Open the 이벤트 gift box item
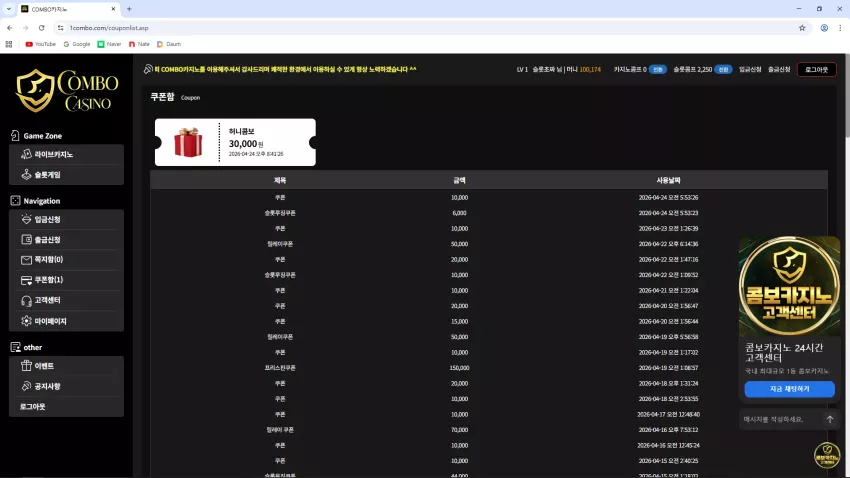Image resolution: width=850 pixels, height=478 pixels. tap(66, 366)
